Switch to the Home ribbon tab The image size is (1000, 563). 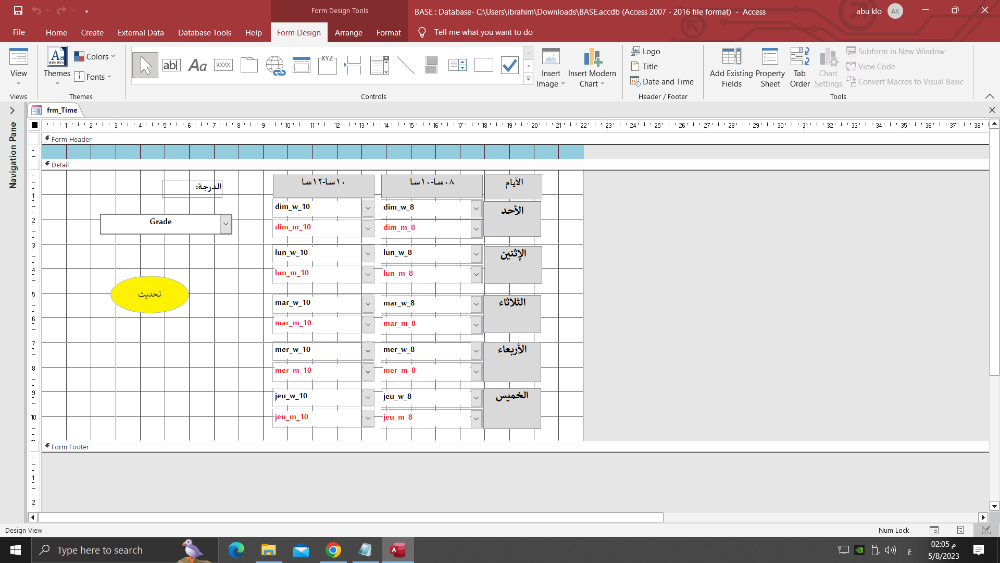(56, 33)
